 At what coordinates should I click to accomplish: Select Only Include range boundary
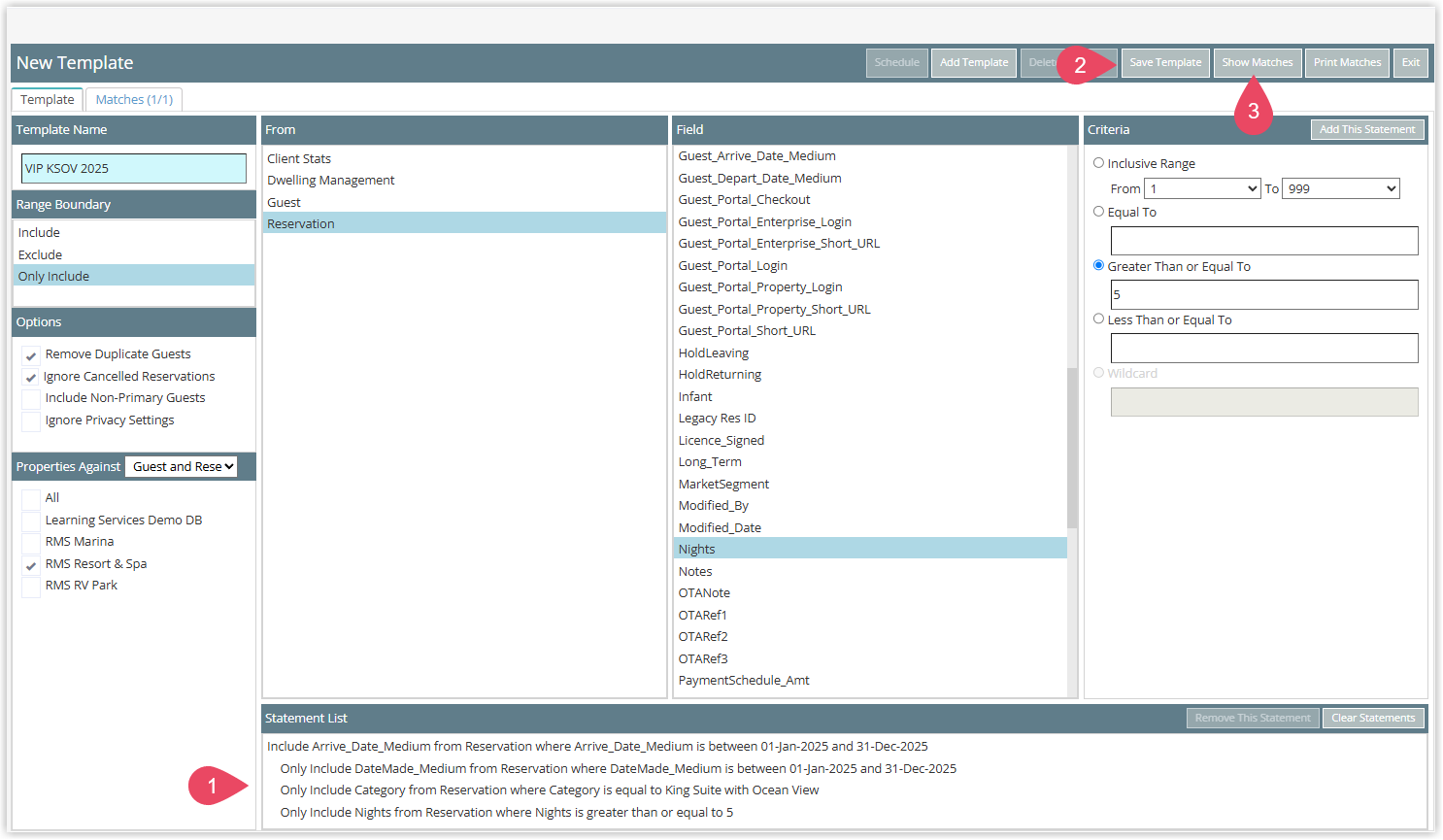pyautogui.click(x=134, y=277)
